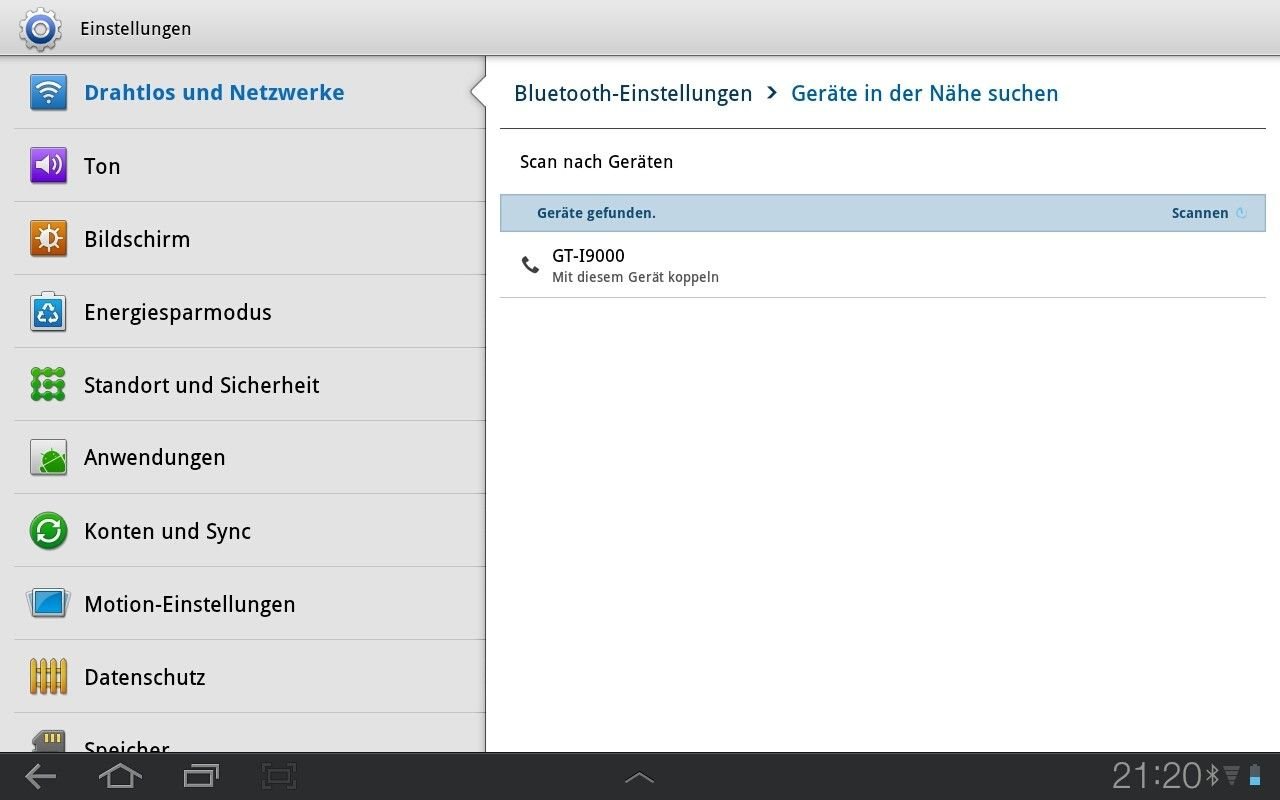Viewport: 1280px width, 800px height.
Task: Tap the orange brightness icon for Bildschirm
Action: point(48,238)
